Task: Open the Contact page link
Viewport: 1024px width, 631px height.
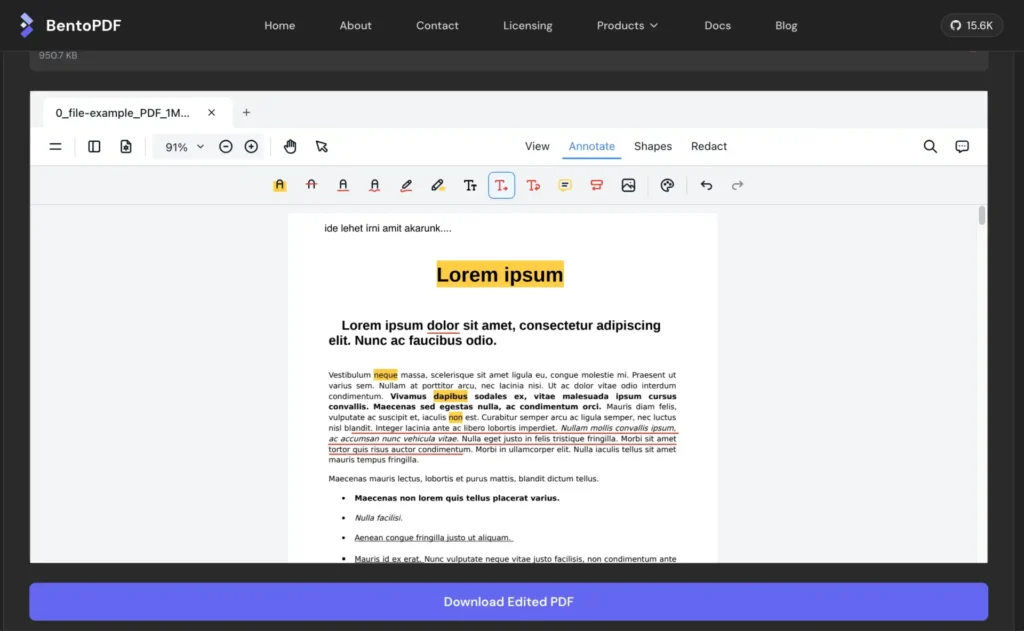Action: coord(438,25)
